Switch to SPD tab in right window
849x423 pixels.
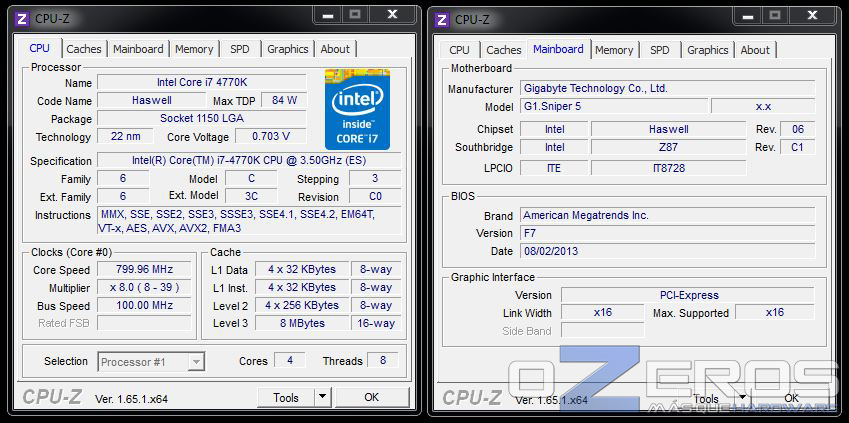pyautogui.click(x=659, y=50)
